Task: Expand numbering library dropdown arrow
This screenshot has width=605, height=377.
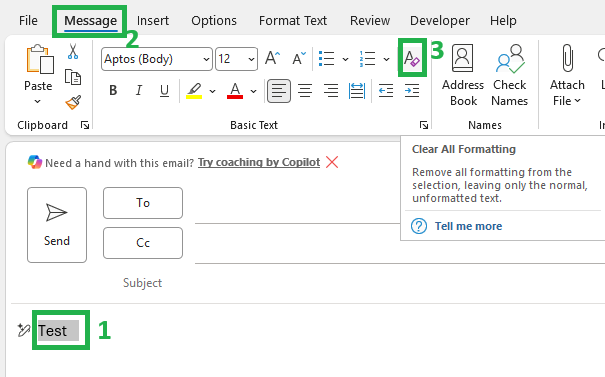Action: click(x=386, y=59)
